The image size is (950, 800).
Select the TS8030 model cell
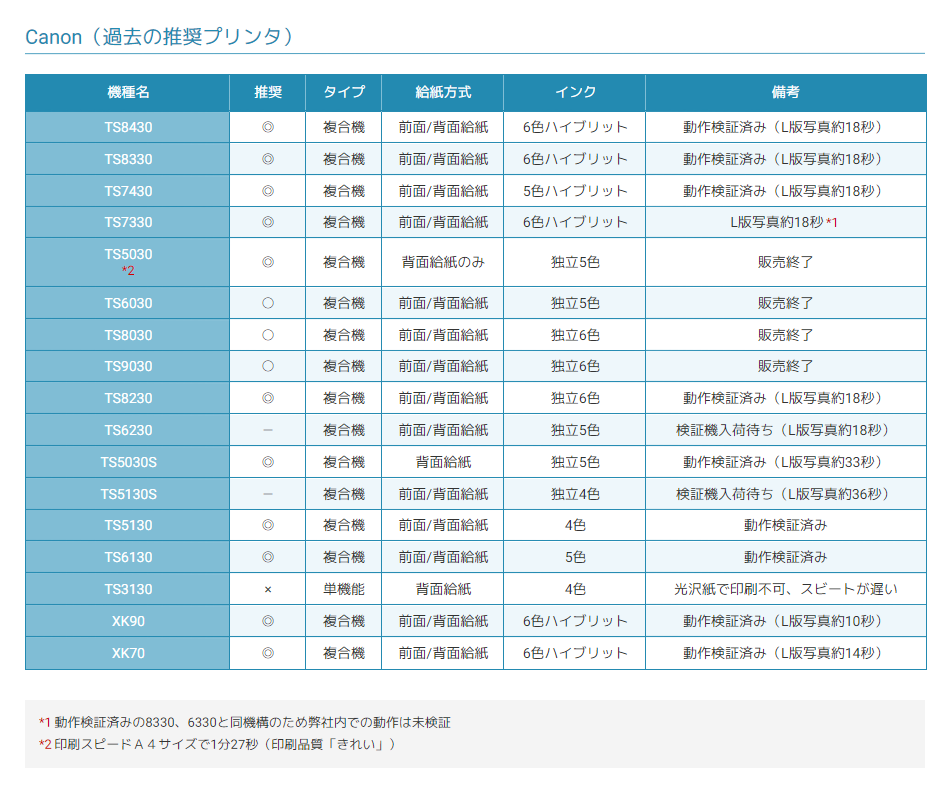[x=128, y=335]
